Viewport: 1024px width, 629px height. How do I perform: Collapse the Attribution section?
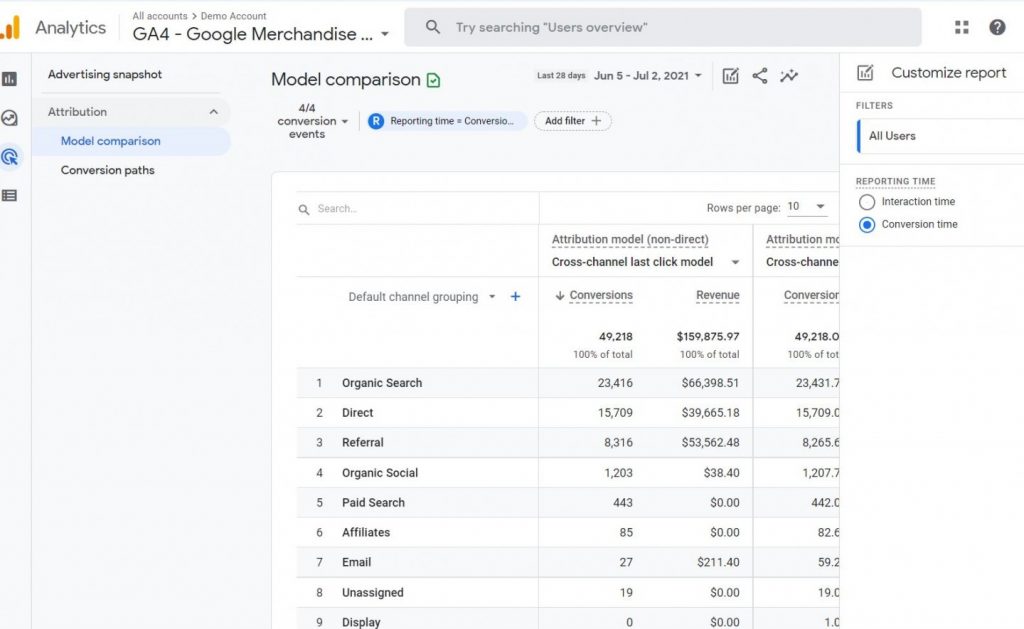coord(213,112)
